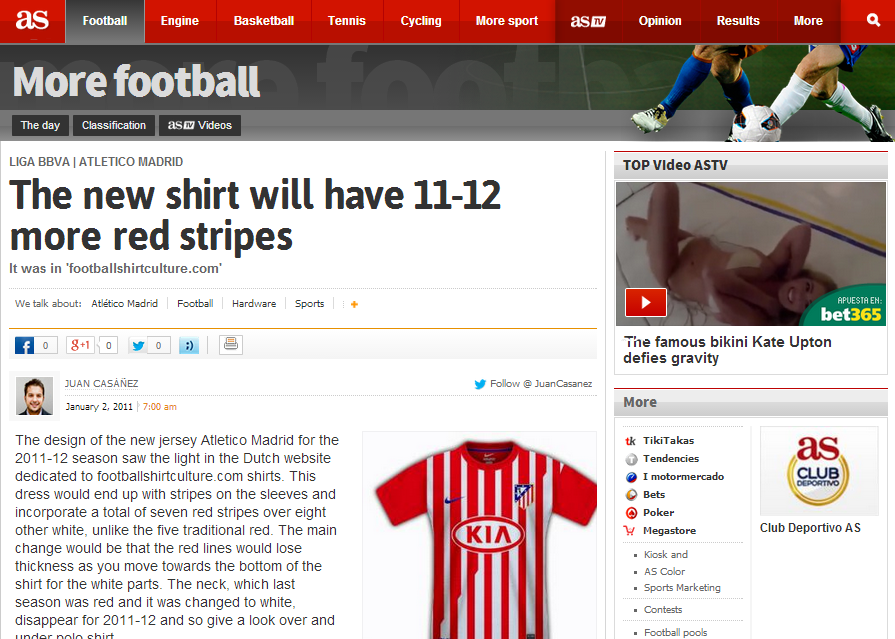Click the Twitter share count box

pyautogui.click(x=159, y=345)
